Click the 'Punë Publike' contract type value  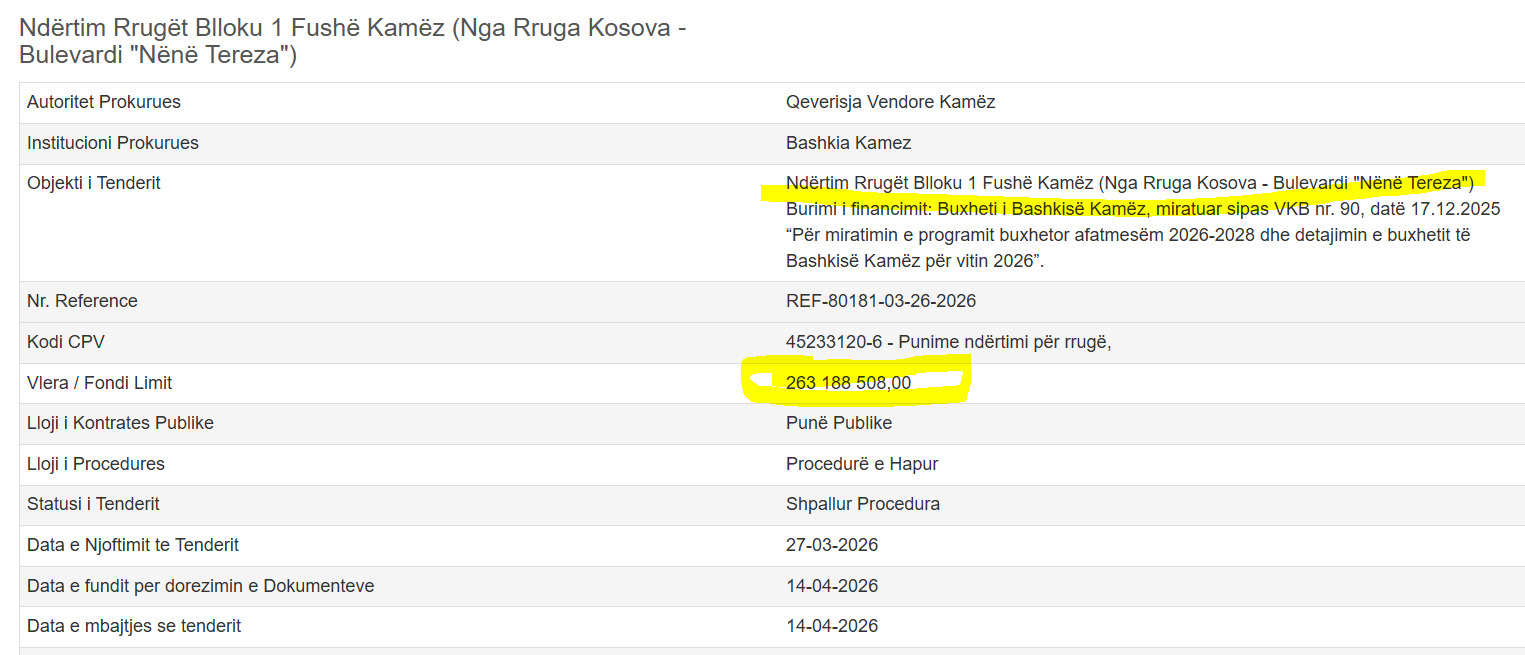pos(839,423)
